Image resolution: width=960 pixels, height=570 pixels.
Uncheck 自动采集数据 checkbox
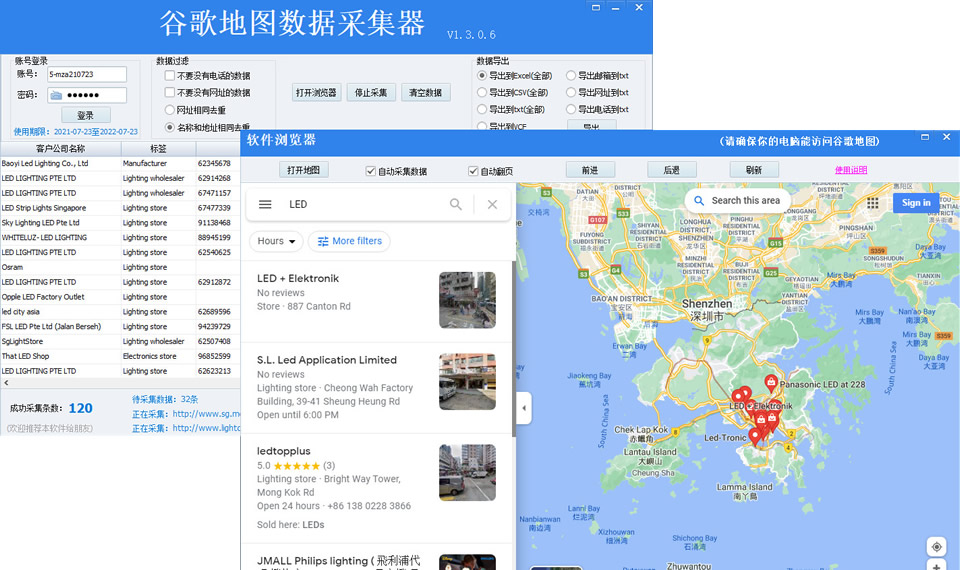pyautogui.click(x=370, y=171)
